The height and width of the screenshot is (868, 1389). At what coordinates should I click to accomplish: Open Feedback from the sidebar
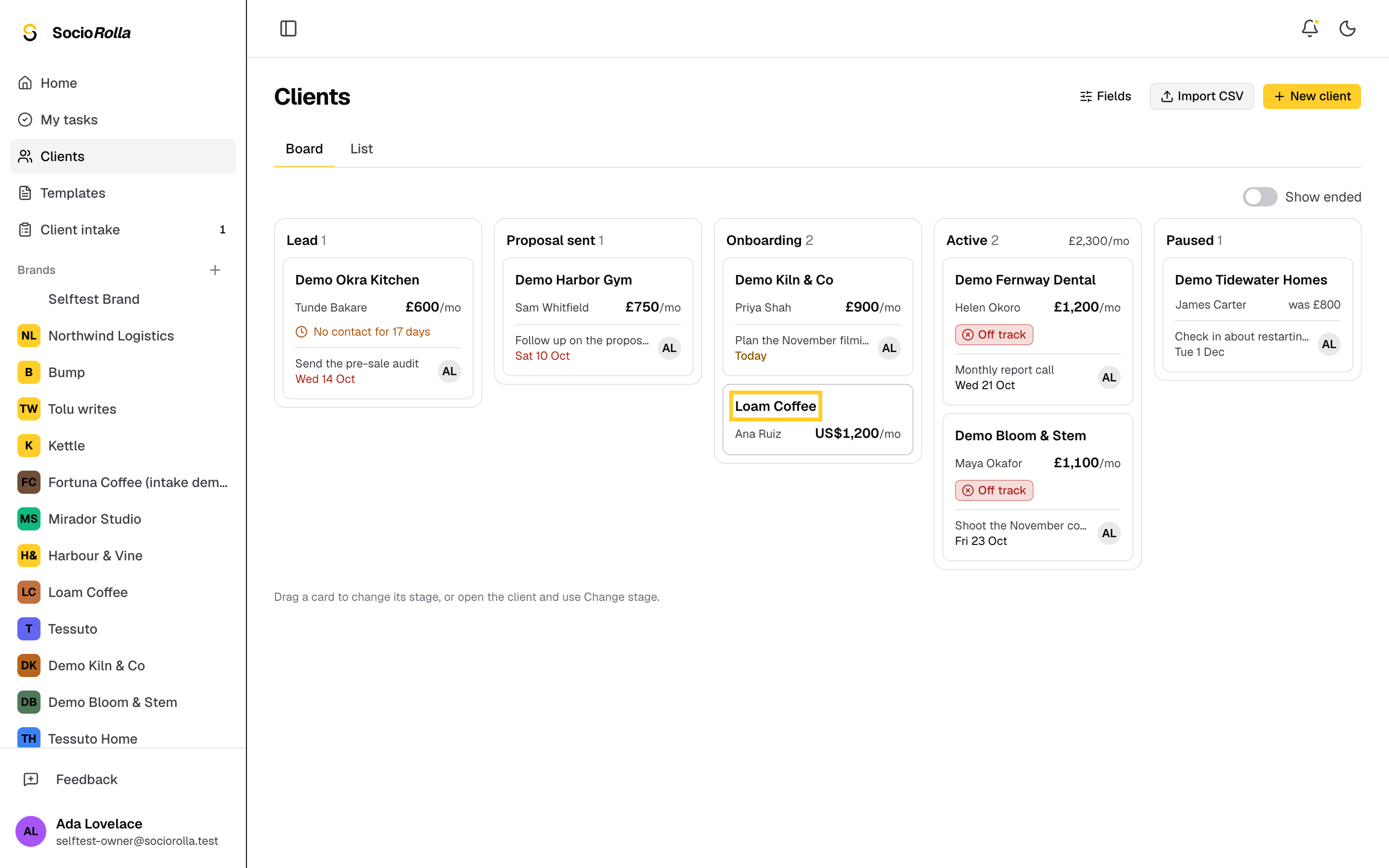tap(123, 779)
